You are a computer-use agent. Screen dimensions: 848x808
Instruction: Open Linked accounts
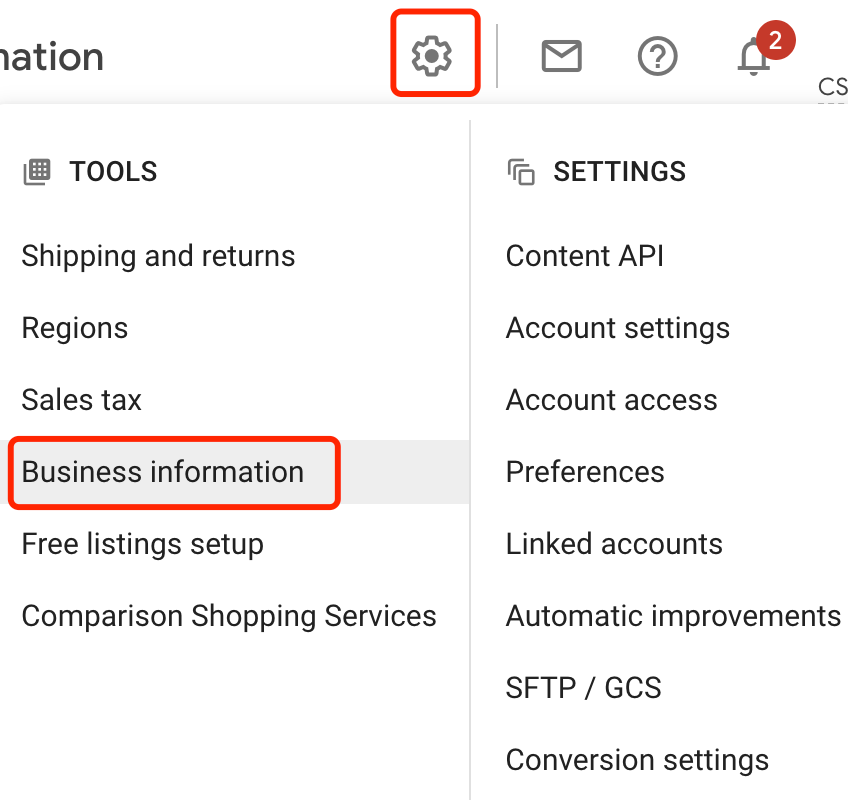coord(614,544)
